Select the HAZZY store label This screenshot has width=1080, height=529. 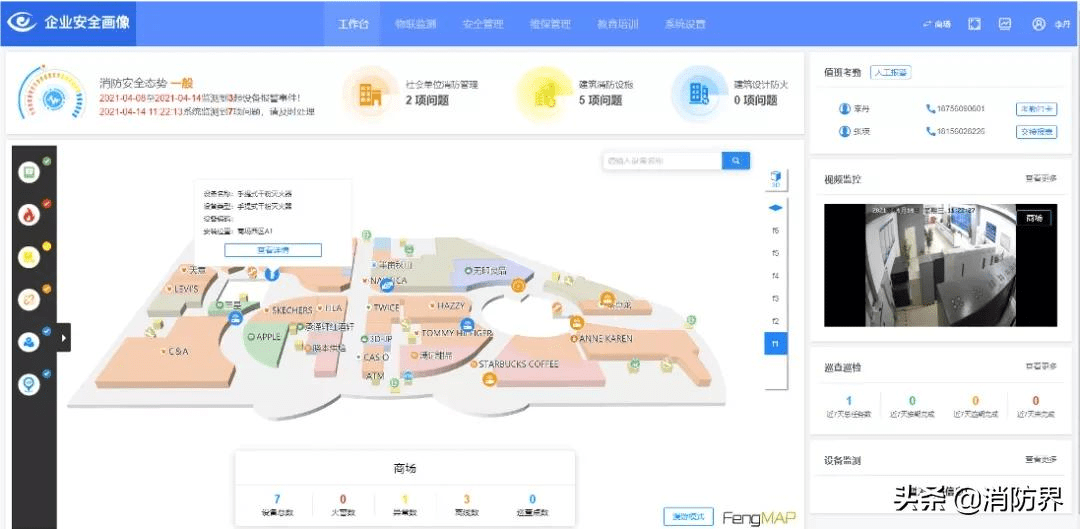coord(448,306)
